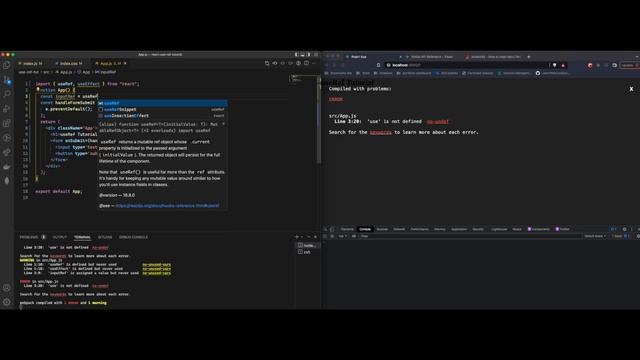640x360 pixels.
Task: Open the Manage gear in activity bar
Action: pos(7,302)
